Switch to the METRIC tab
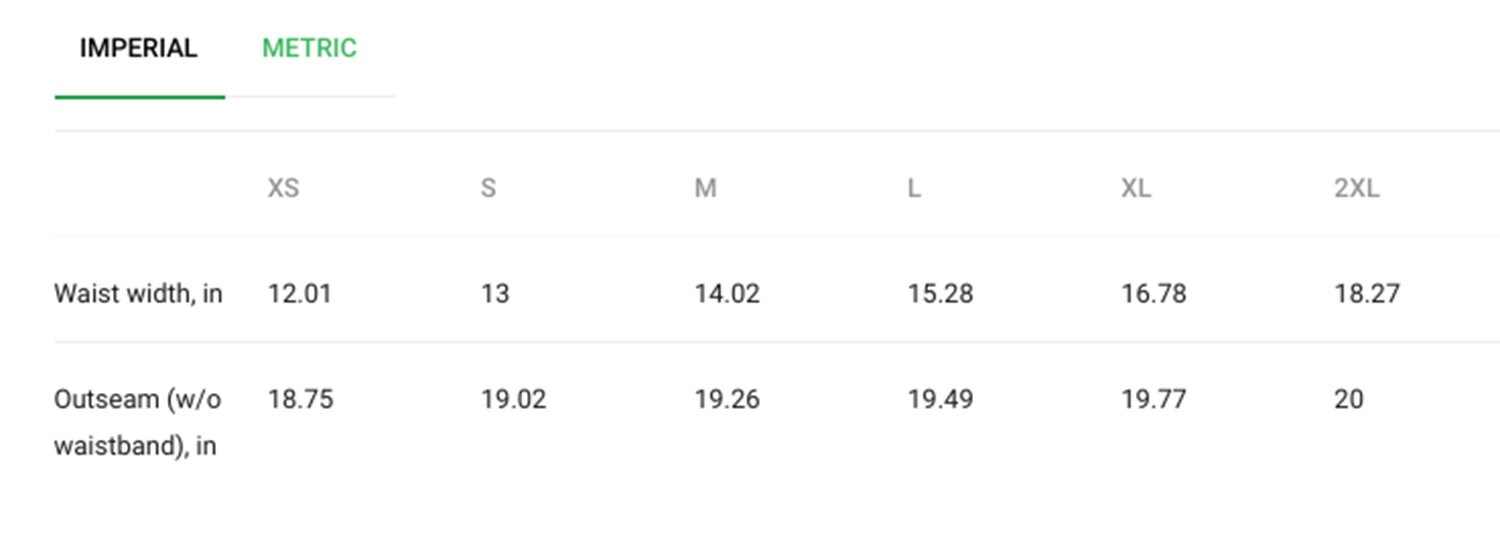The image size is (1500, 542). [x=309, y=48]
